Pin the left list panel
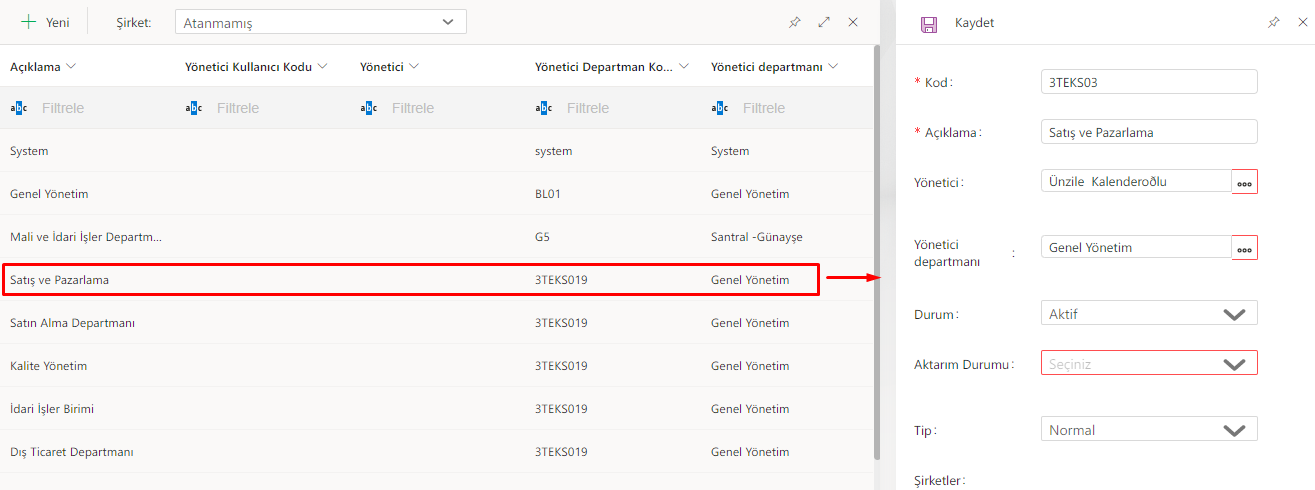 click(x=795, y=22)
